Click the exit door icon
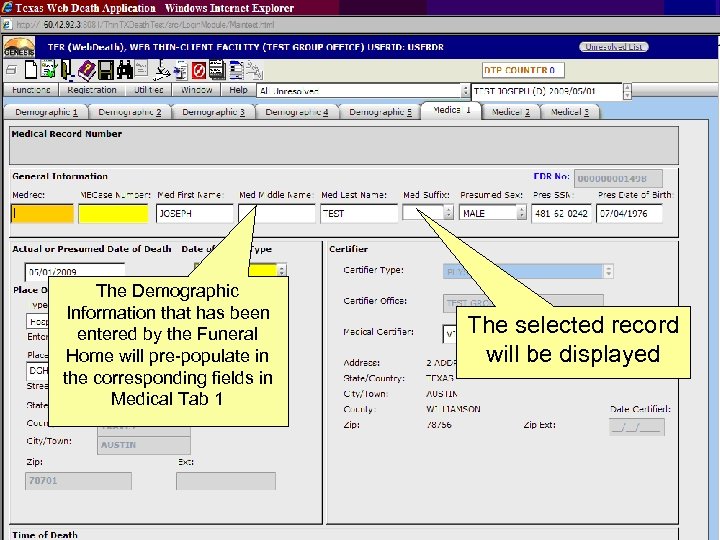This screenshot has height=540, width=720. click(67, 70)
